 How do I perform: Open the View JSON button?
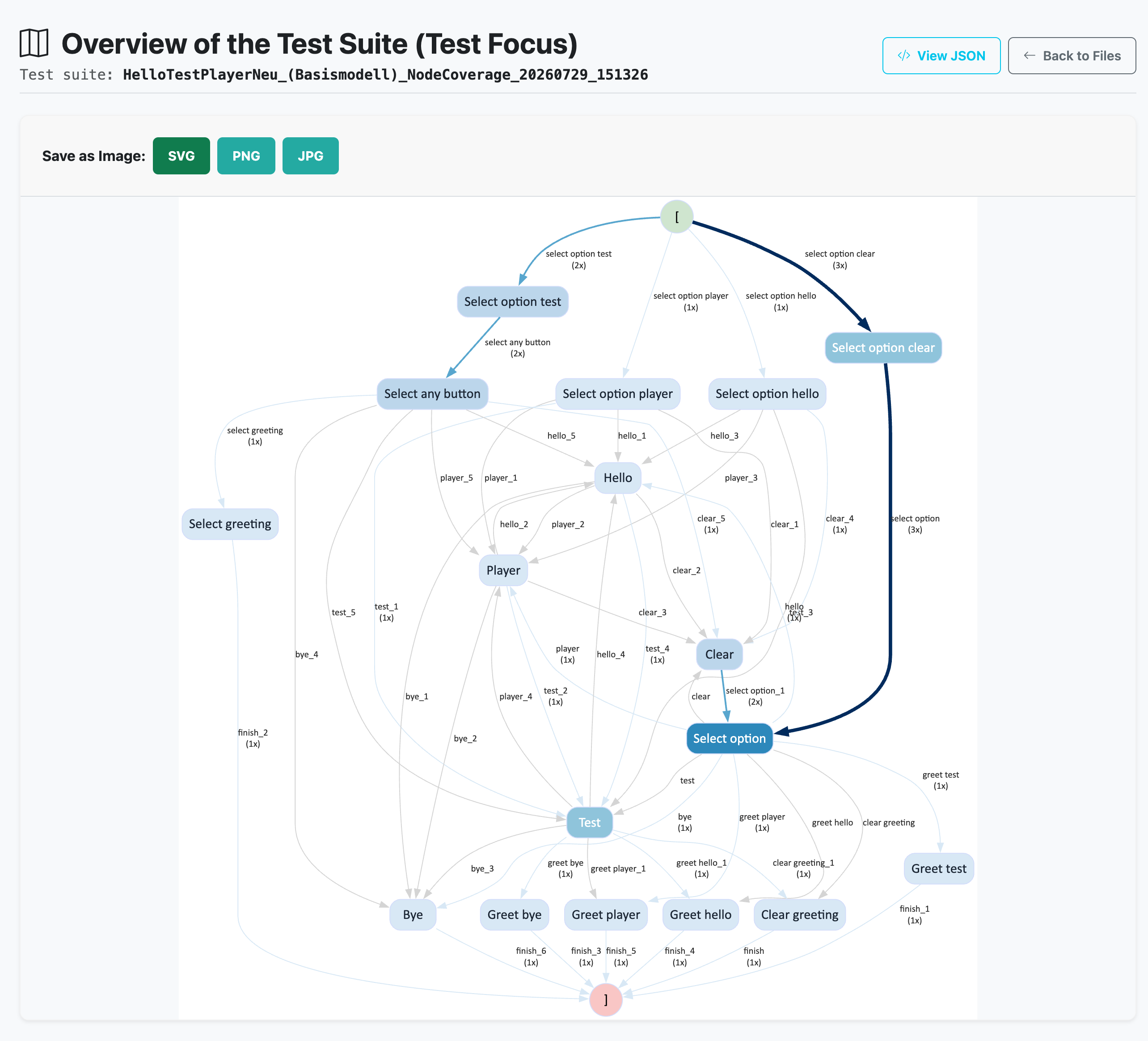tap(941, 56)
